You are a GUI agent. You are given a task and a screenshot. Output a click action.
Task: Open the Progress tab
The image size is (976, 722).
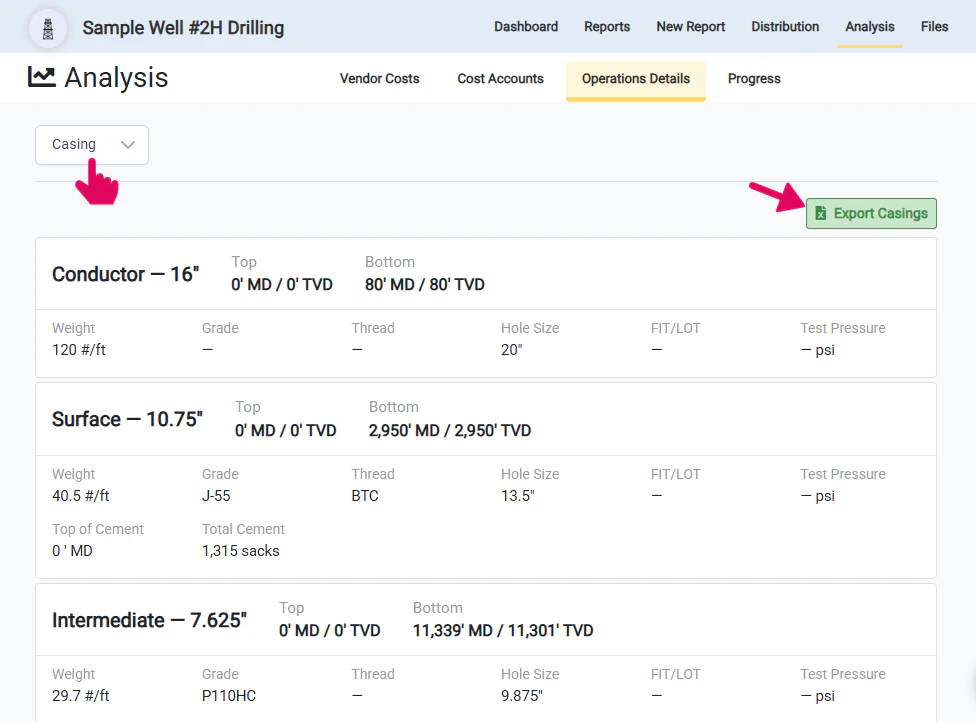pyautogui.click(x=753, y=78)
